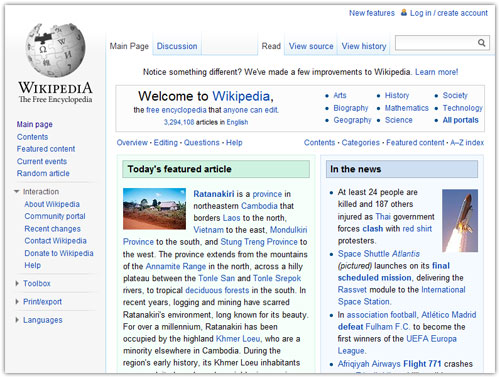Open the Categories link

(x=360, y=143)
